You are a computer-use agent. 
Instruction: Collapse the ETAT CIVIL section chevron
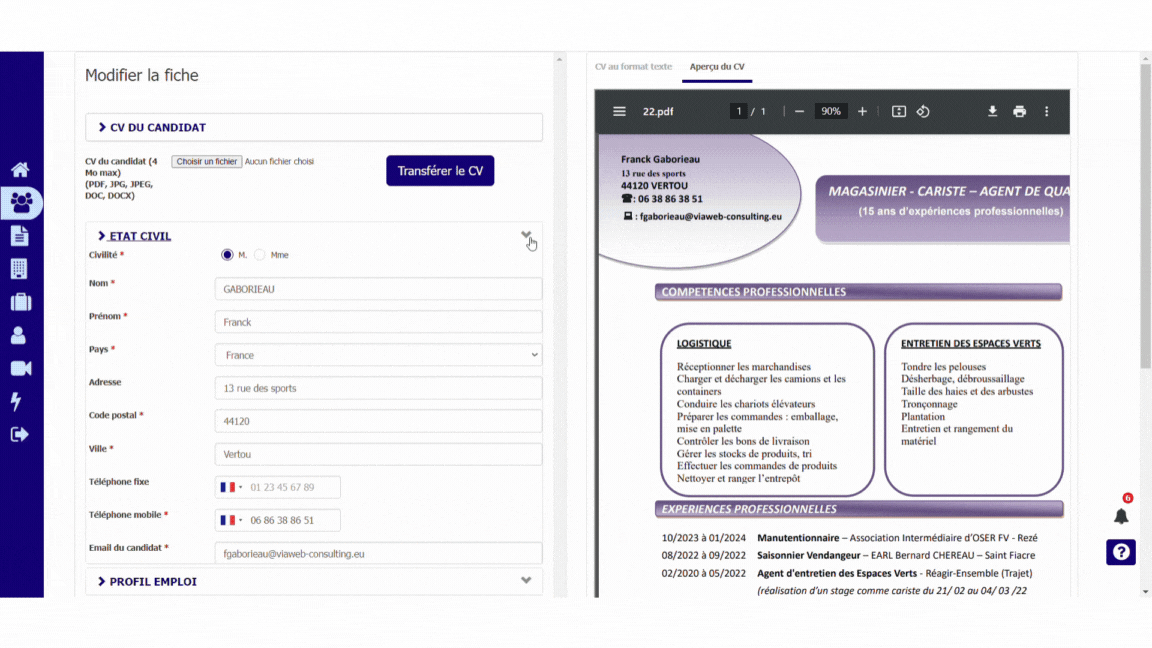(526, 235)
